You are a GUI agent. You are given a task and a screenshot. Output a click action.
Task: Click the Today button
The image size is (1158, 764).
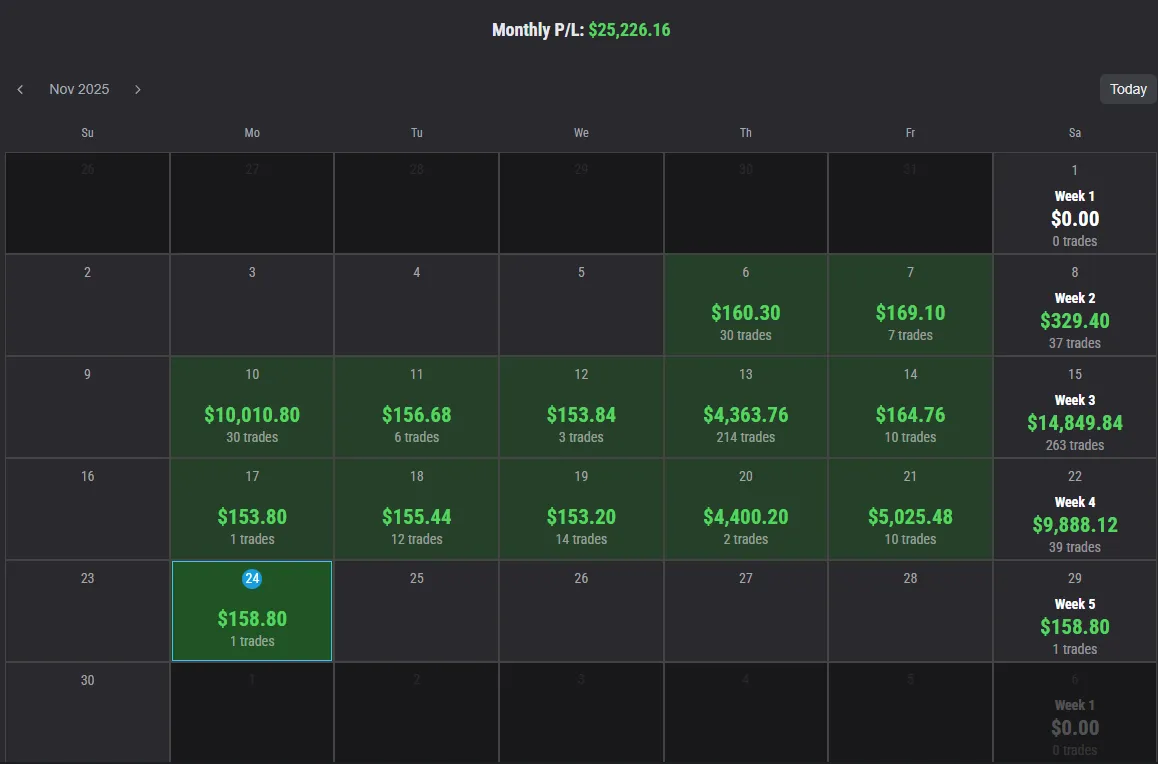(1127, 89)
